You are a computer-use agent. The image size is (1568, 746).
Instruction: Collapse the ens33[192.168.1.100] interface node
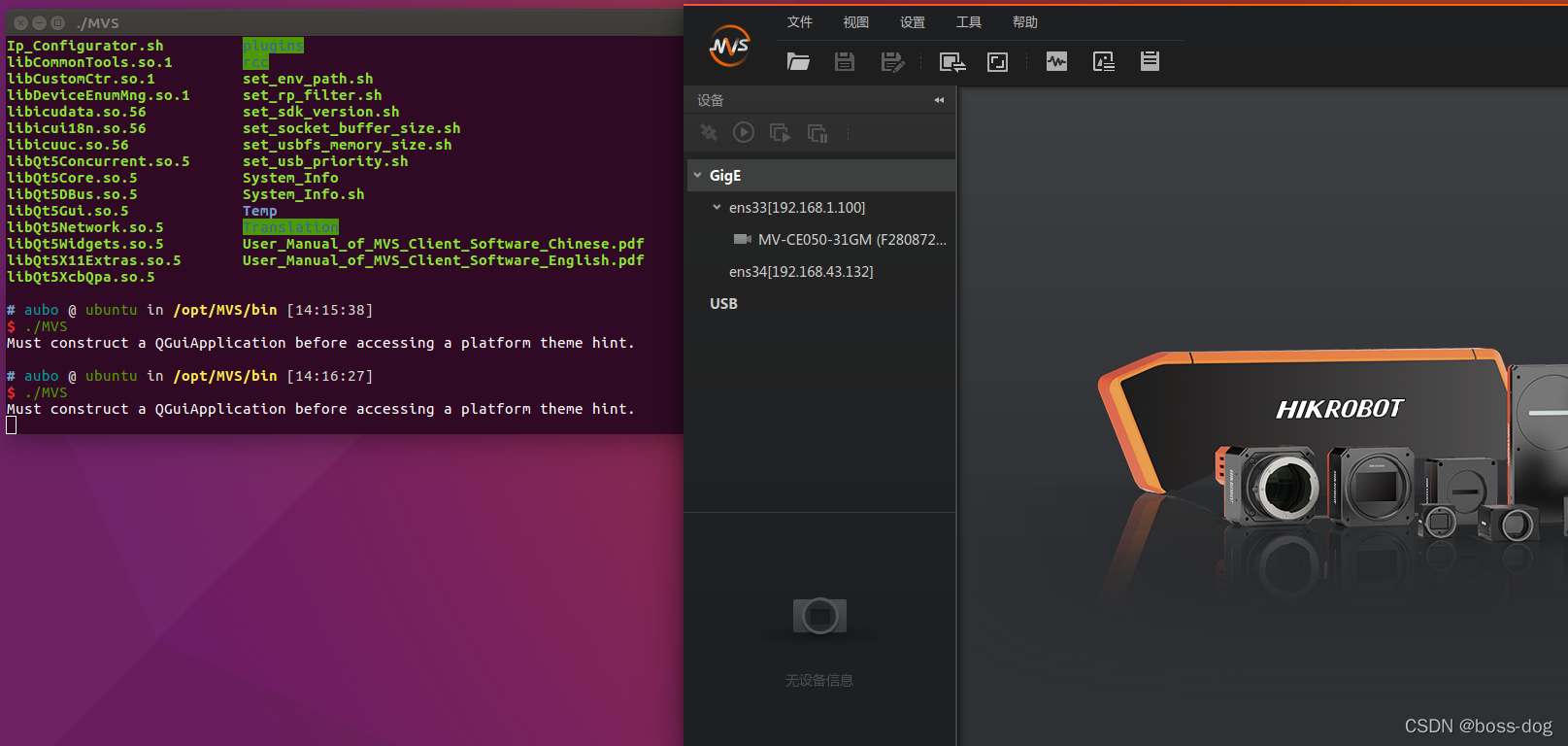point(717,207)
